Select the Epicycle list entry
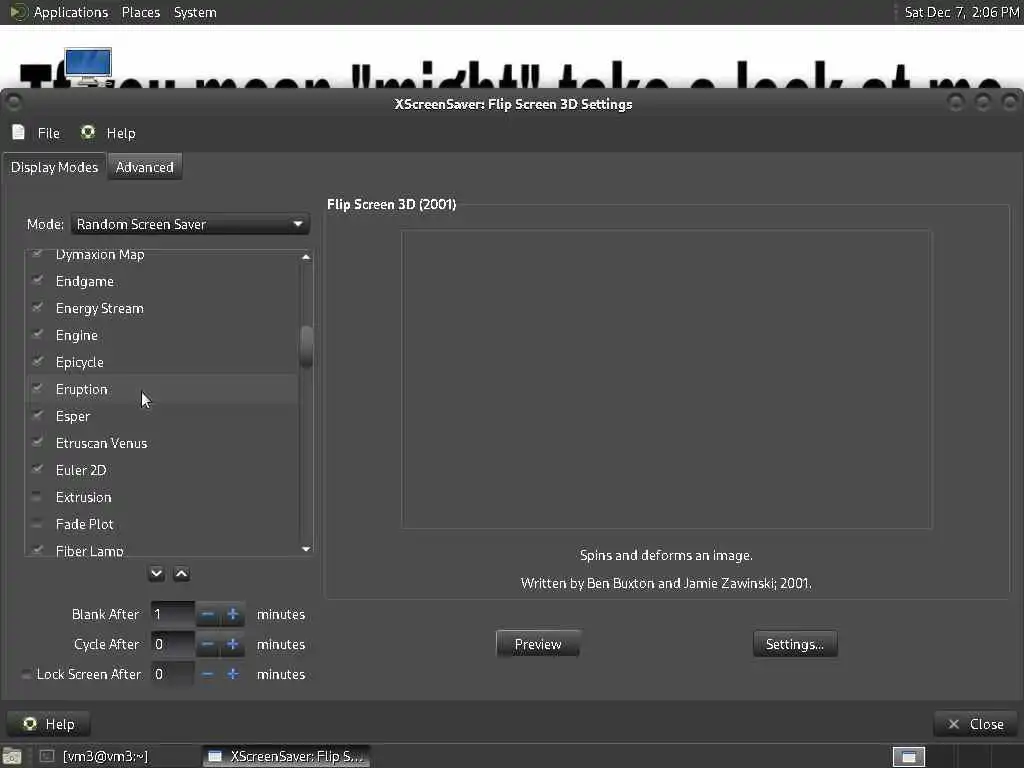Image resolution: width=1024 pixels, height=768 pixels. (163, 362)
